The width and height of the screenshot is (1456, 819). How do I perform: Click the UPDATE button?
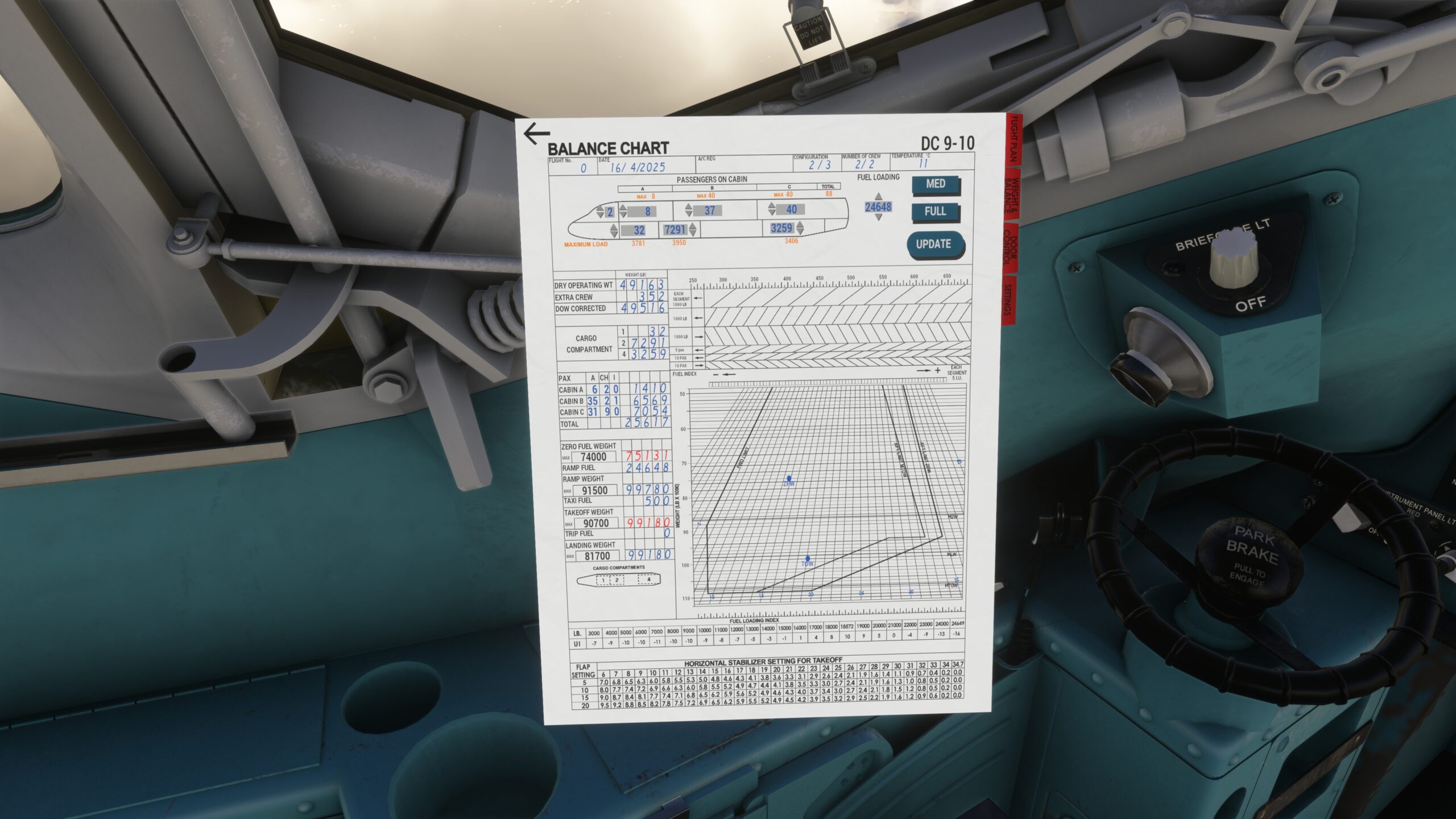[934, 245]
